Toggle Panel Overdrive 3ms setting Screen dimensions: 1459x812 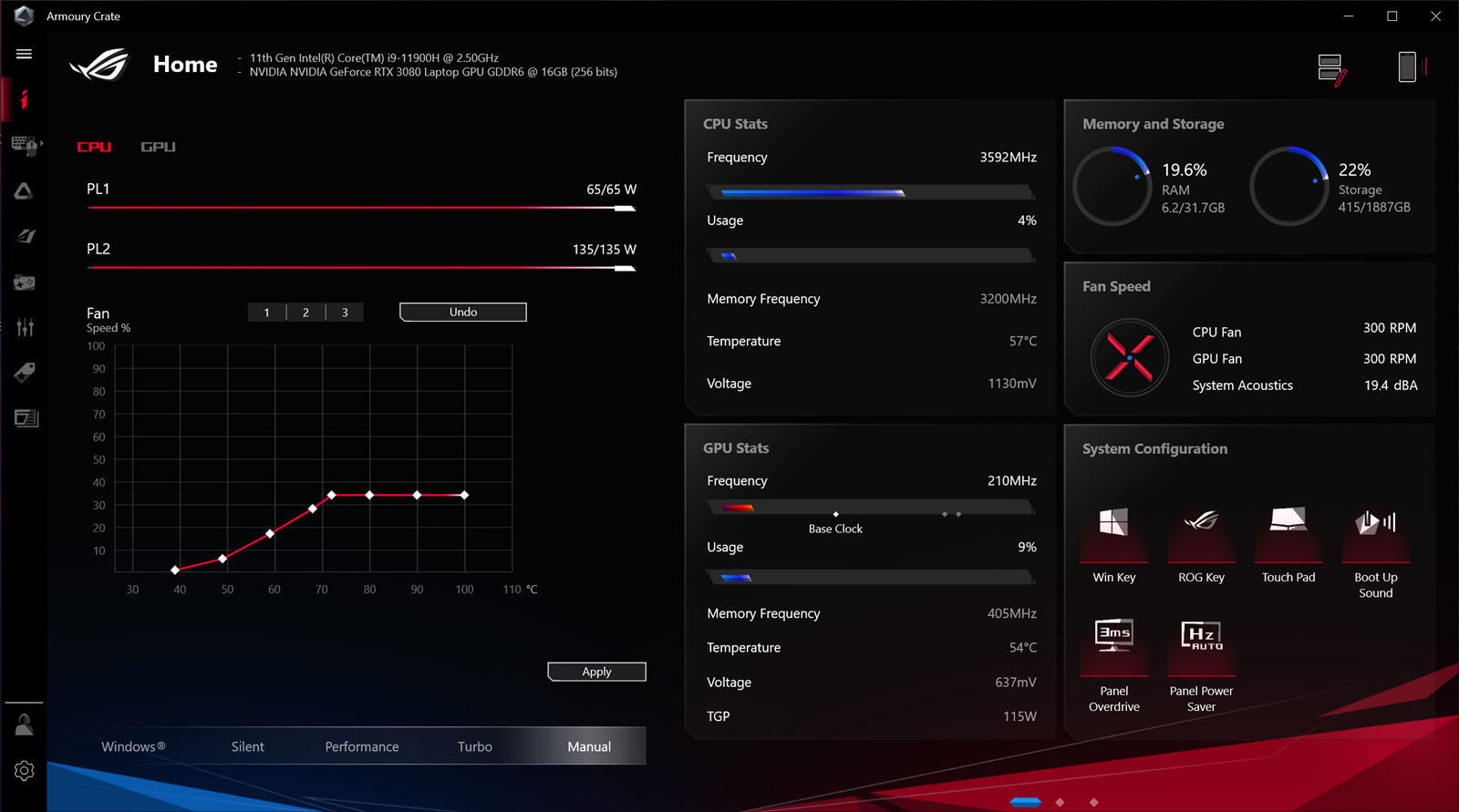tap(1113, 647)
